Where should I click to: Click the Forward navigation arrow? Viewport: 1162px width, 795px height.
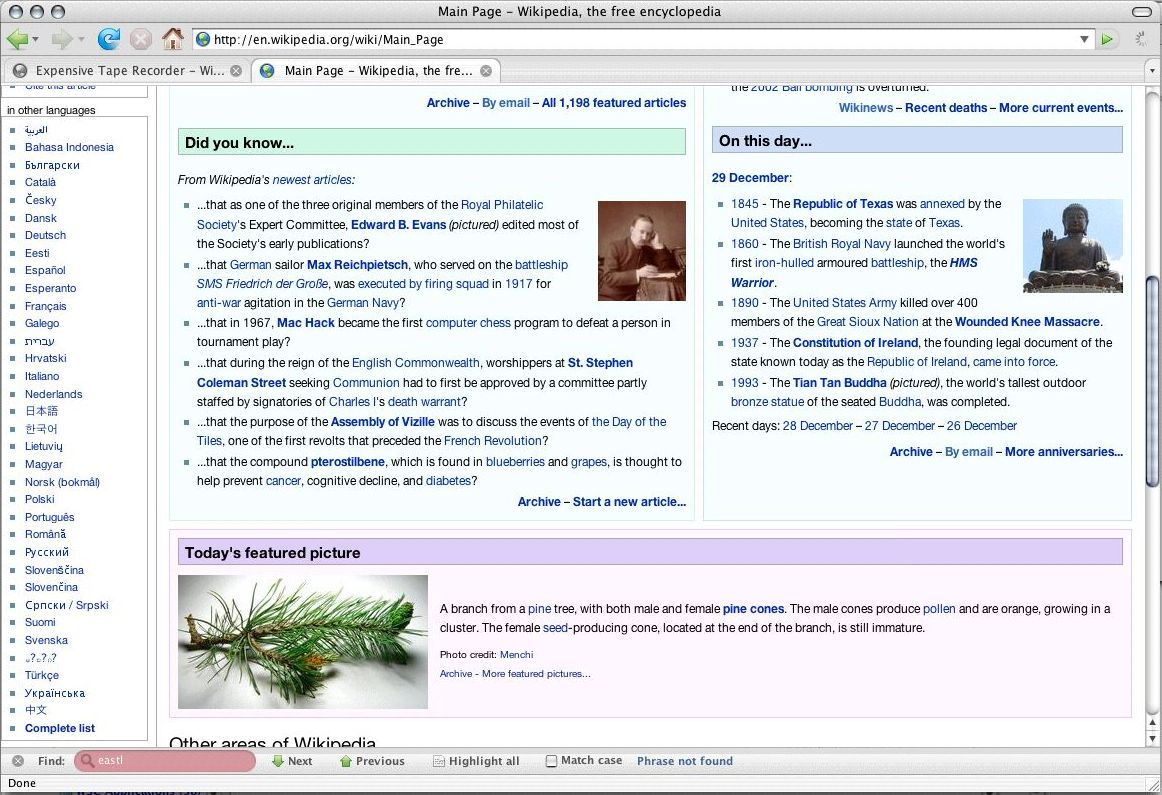pos(60,39)
